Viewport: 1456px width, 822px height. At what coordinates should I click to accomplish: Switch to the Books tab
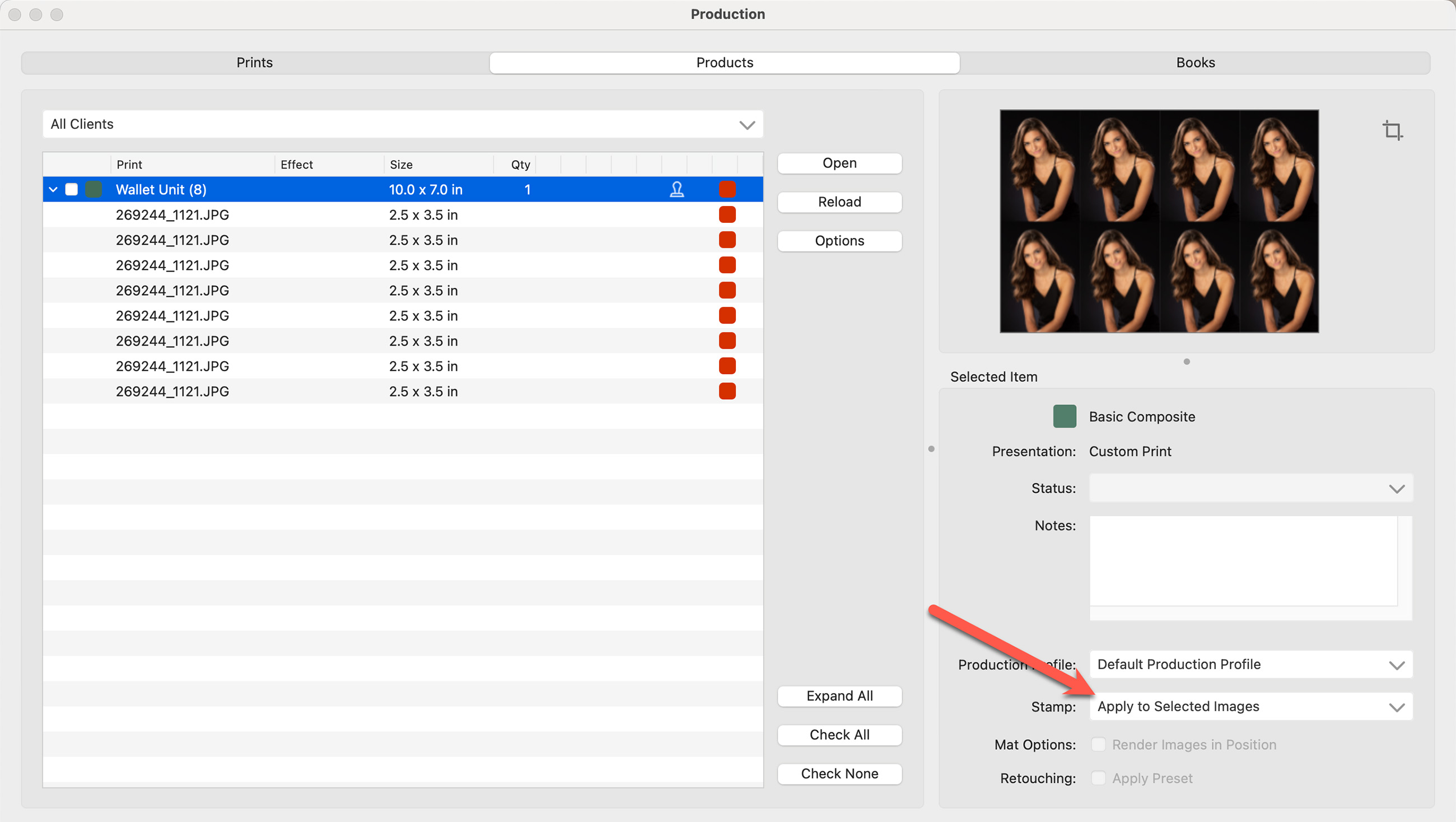point(1195,63)
